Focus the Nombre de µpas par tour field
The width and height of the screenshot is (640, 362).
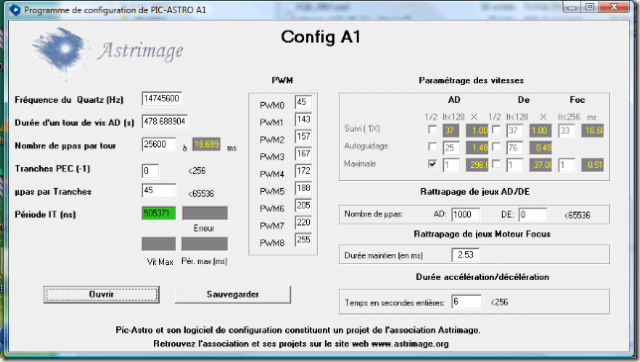pos(159,144)
